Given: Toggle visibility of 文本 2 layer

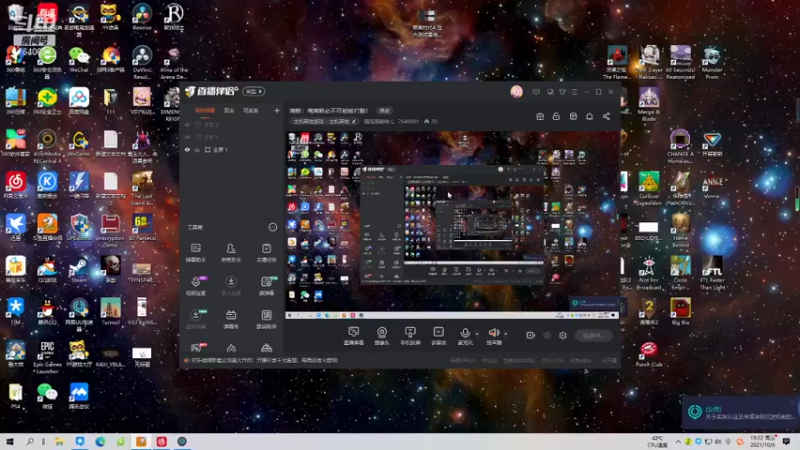Looking at the screenshot, I should (187, 124).
